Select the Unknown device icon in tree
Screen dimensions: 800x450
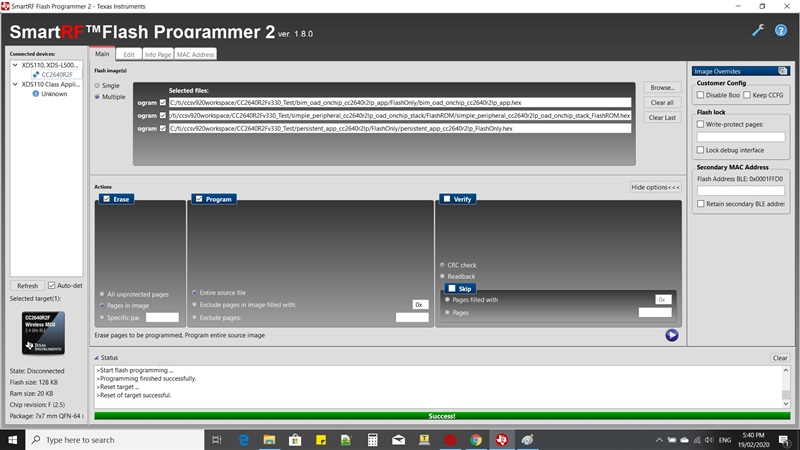[36, 94]
